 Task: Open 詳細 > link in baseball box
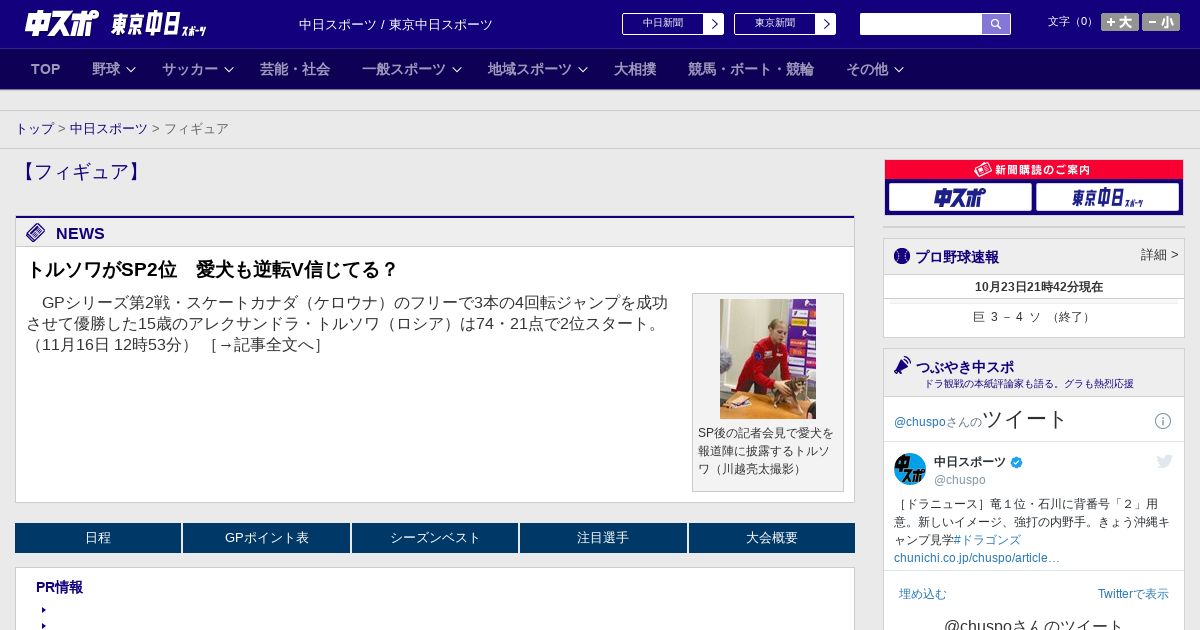1160,255
